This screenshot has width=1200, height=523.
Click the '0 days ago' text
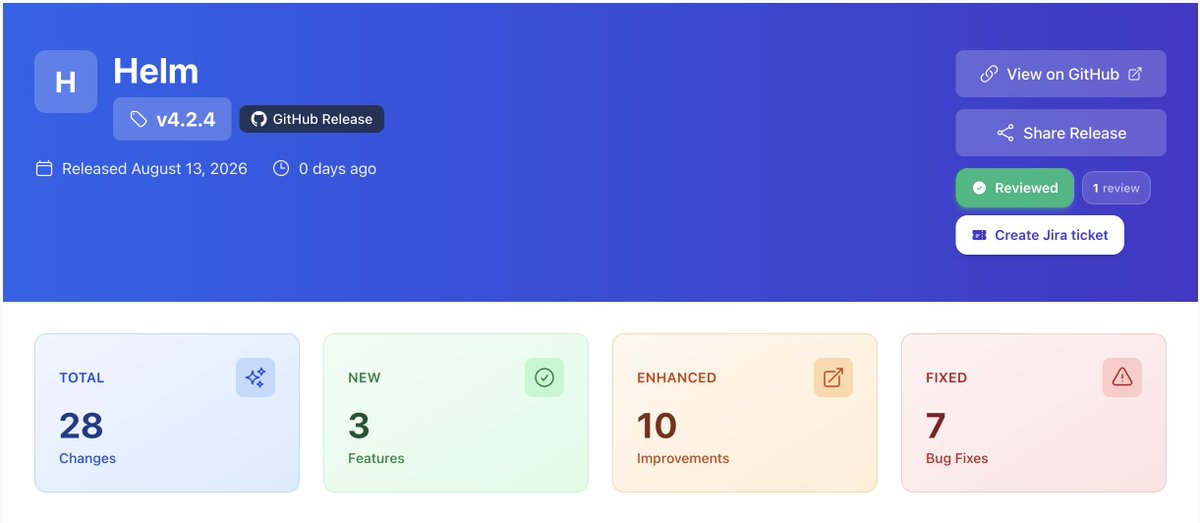338,169
